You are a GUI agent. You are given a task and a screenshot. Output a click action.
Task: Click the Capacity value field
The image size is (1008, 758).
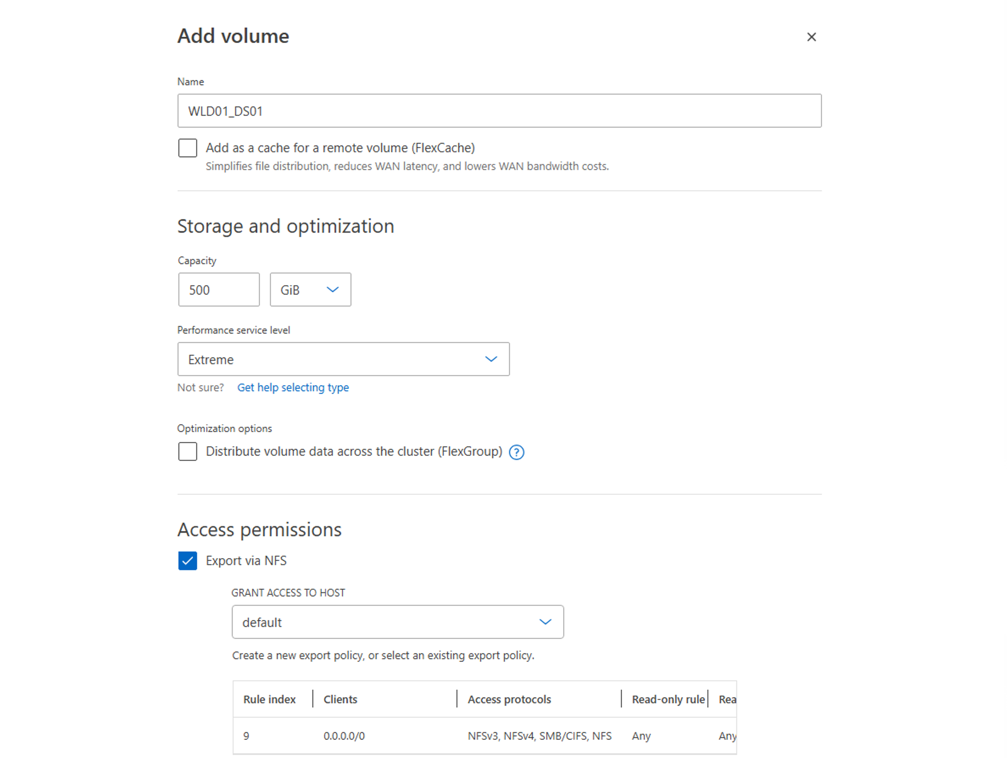point(218,290)
